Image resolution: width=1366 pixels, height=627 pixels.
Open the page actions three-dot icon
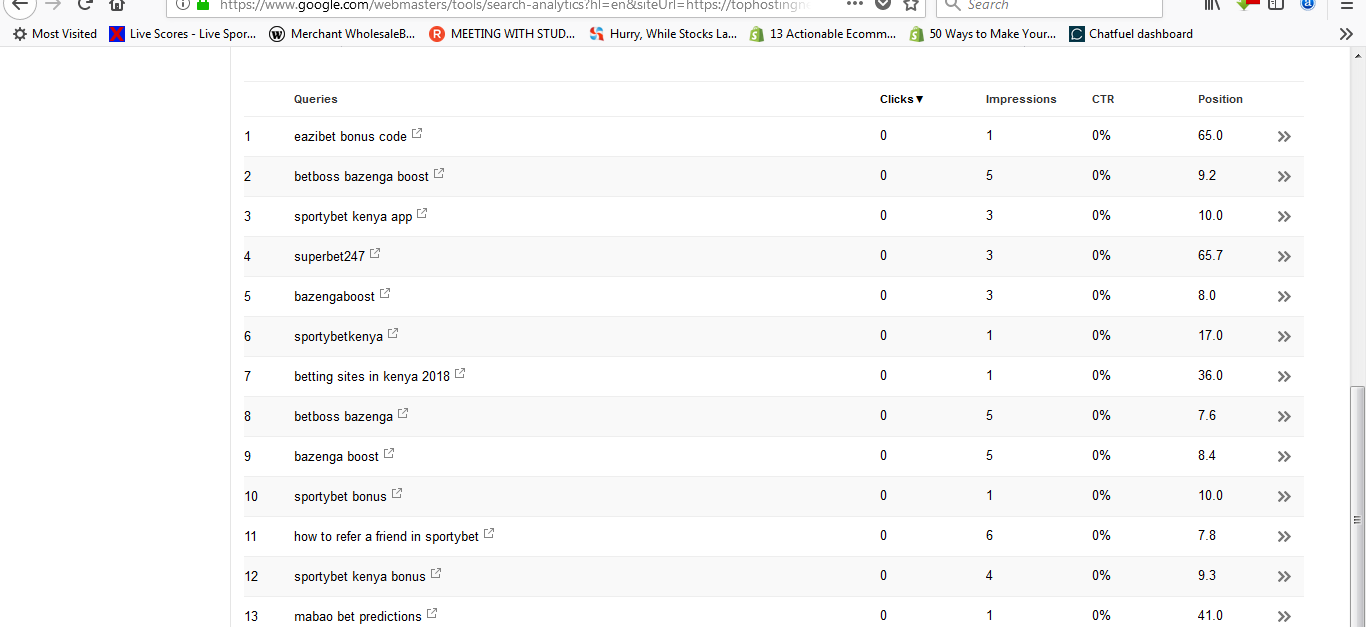(x=854, y=4)
